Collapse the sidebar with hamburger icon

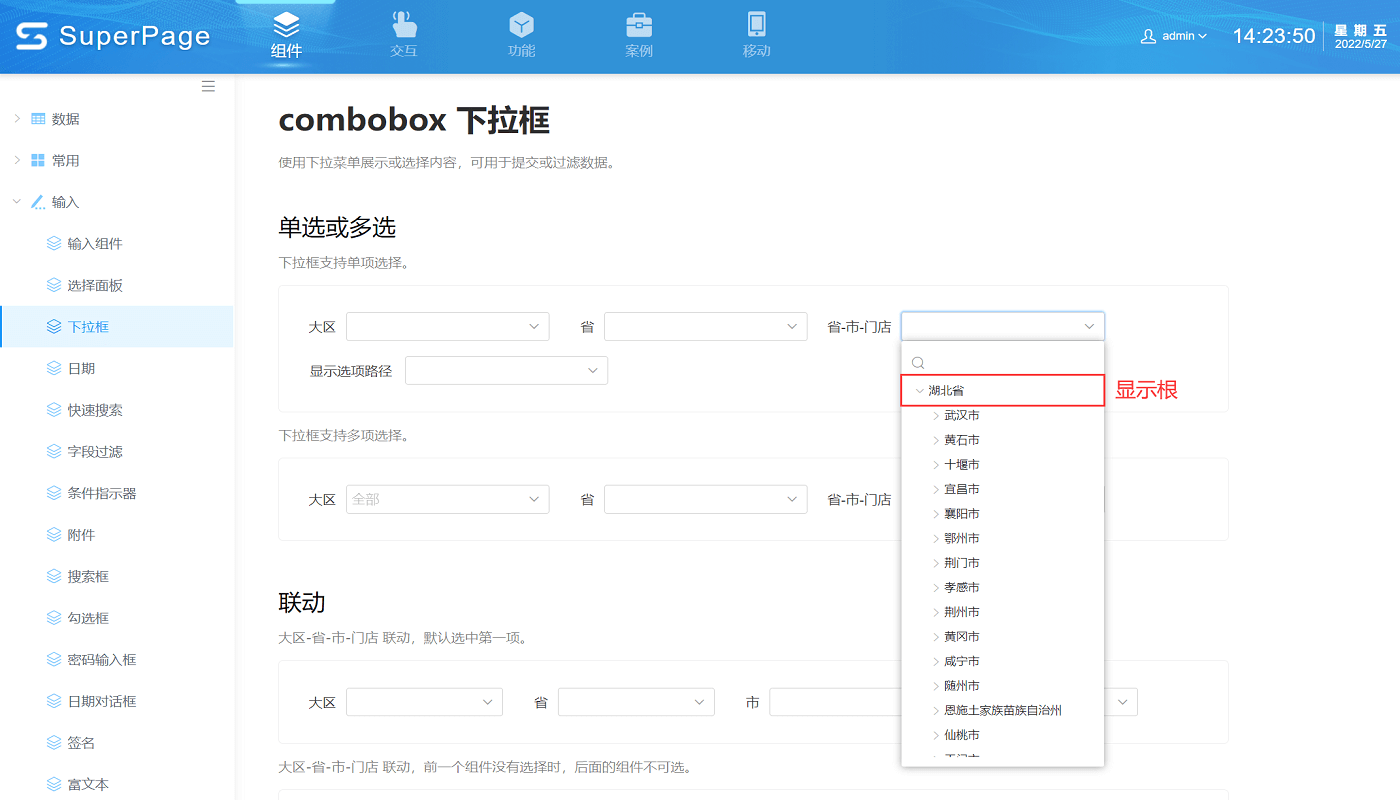[208, 86]
